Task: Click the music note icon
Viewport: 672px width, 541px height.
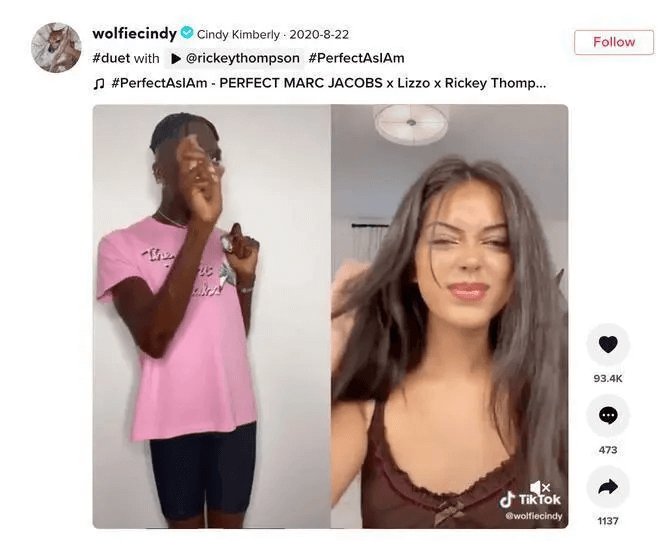Action: point(99,83)
